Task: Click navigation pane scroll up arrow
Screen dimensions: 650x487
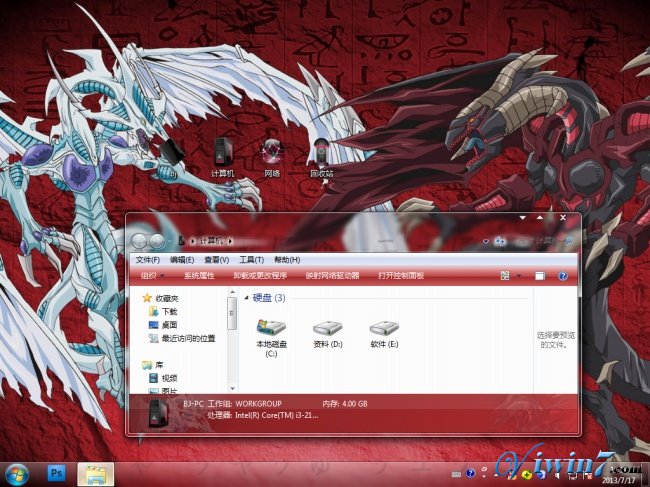Action: [x=233, y=293]
